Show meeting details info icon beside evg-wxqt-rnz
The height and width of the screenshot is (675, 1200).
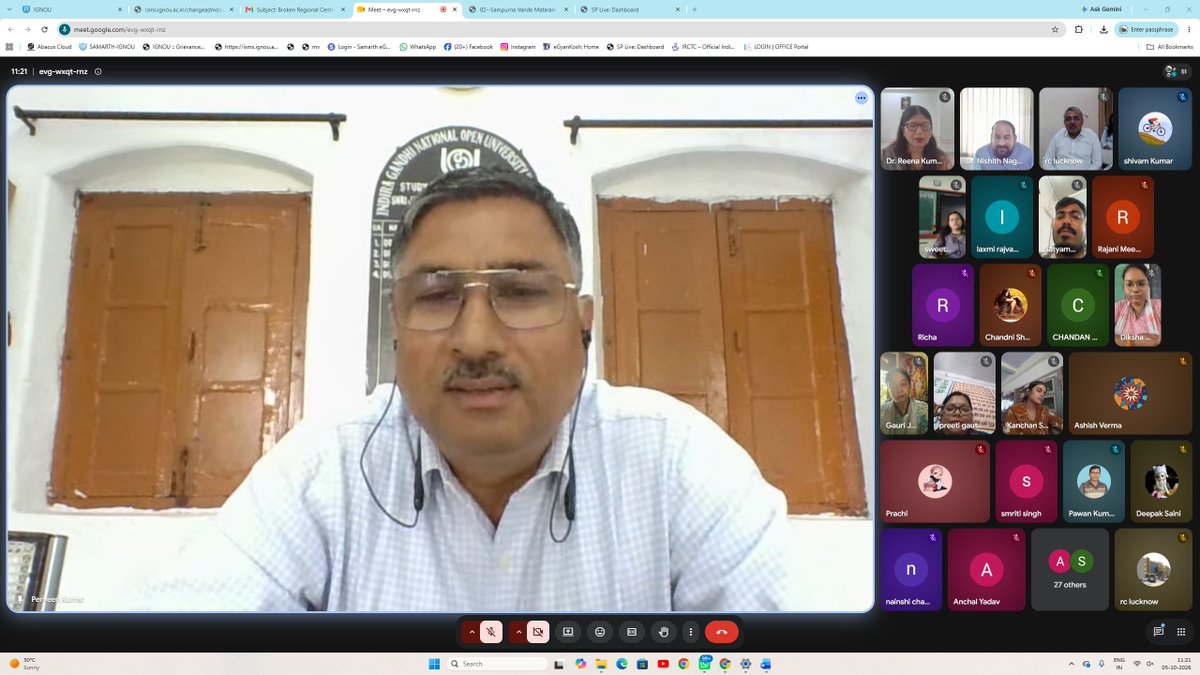(98, 72)
